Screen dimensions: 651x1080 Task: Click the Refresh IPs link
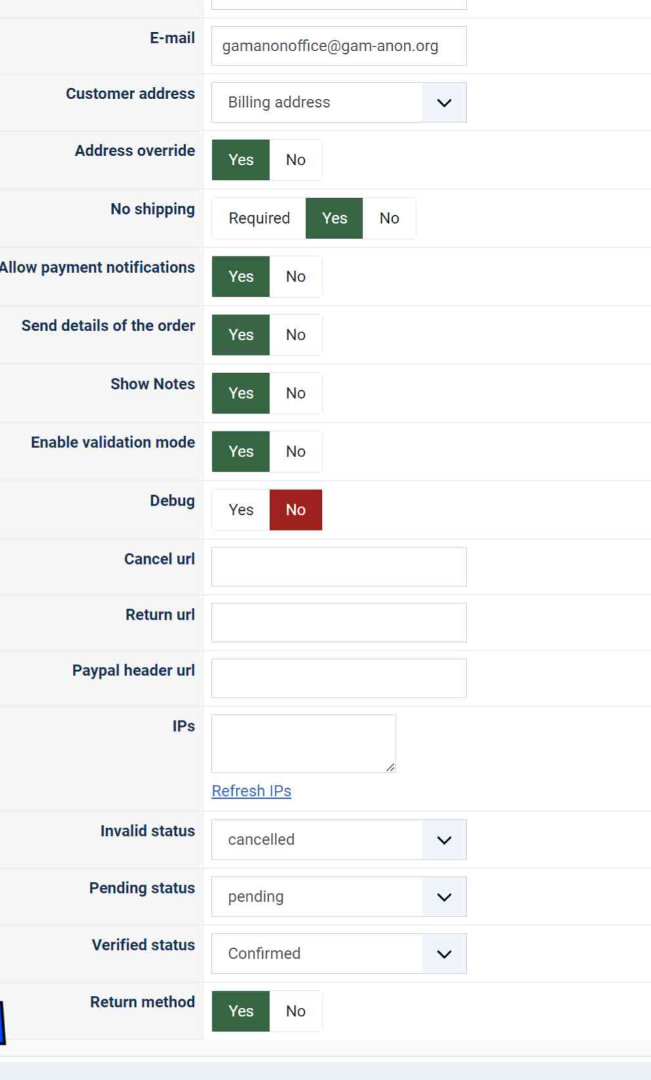[x=252, y=791]
